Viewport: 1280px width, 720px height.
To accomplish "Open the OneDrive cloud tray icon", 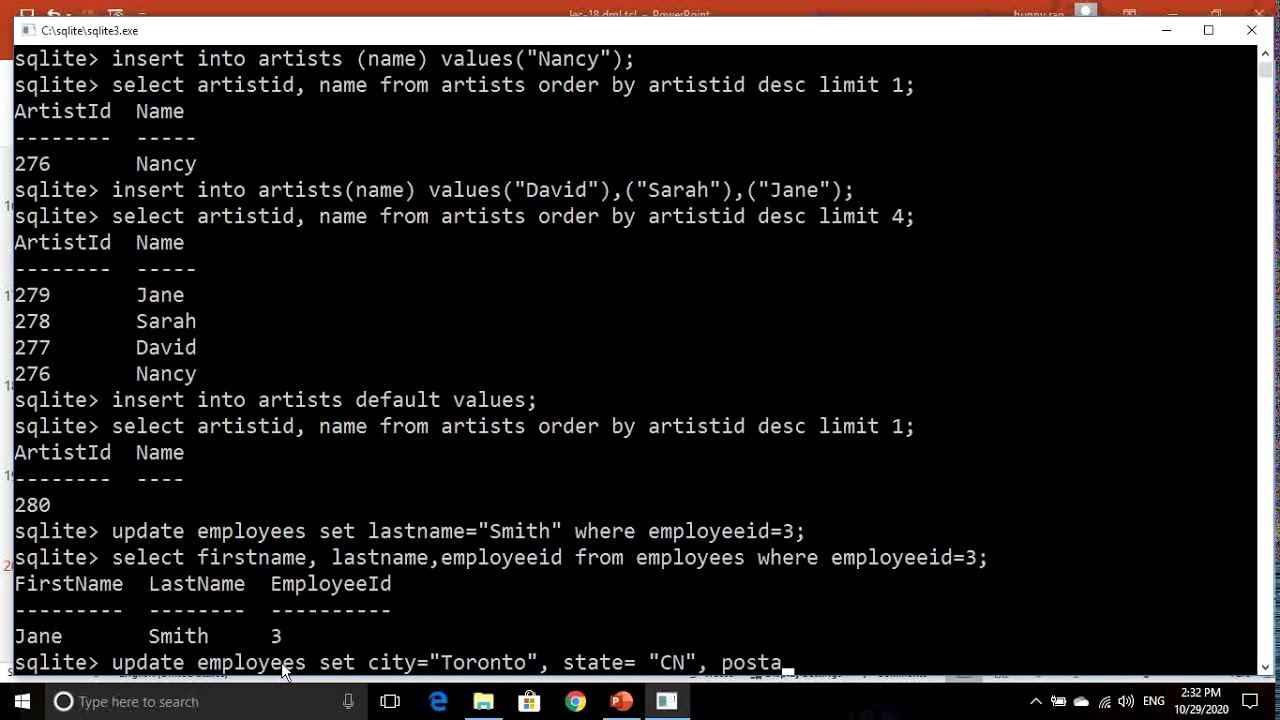I will [x=1081, y=702].
